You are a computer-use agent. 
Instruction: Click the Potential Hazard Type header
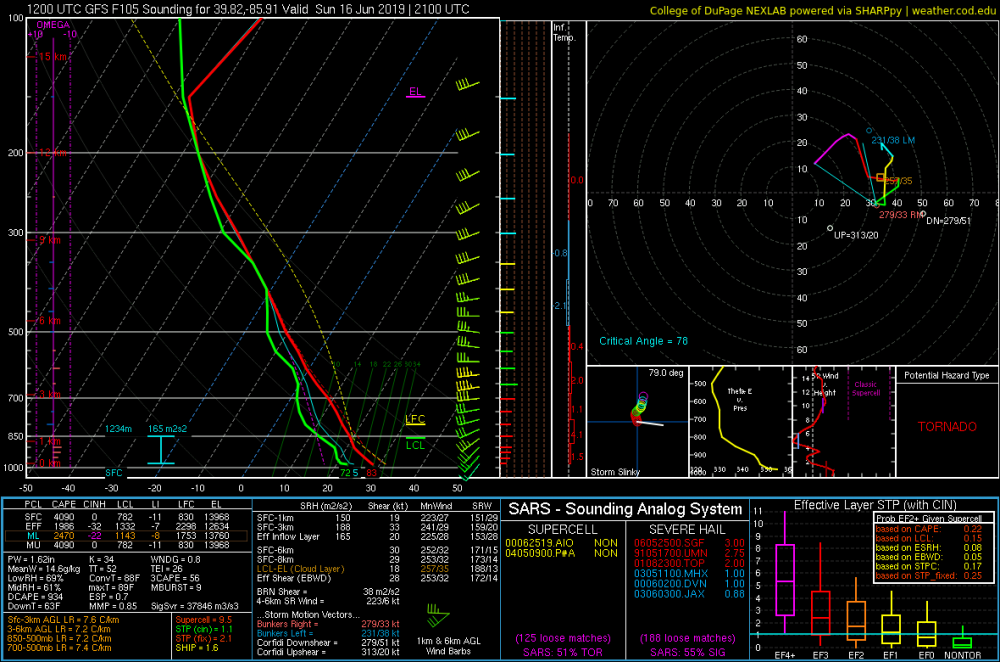coord(946,375)
